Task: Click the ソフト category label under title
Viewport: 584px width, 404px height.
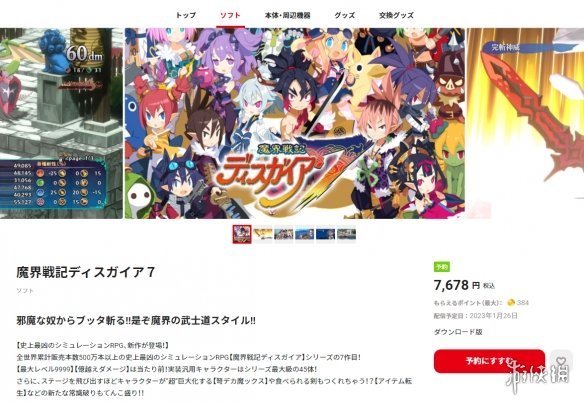Action: (x=25, y=290)
